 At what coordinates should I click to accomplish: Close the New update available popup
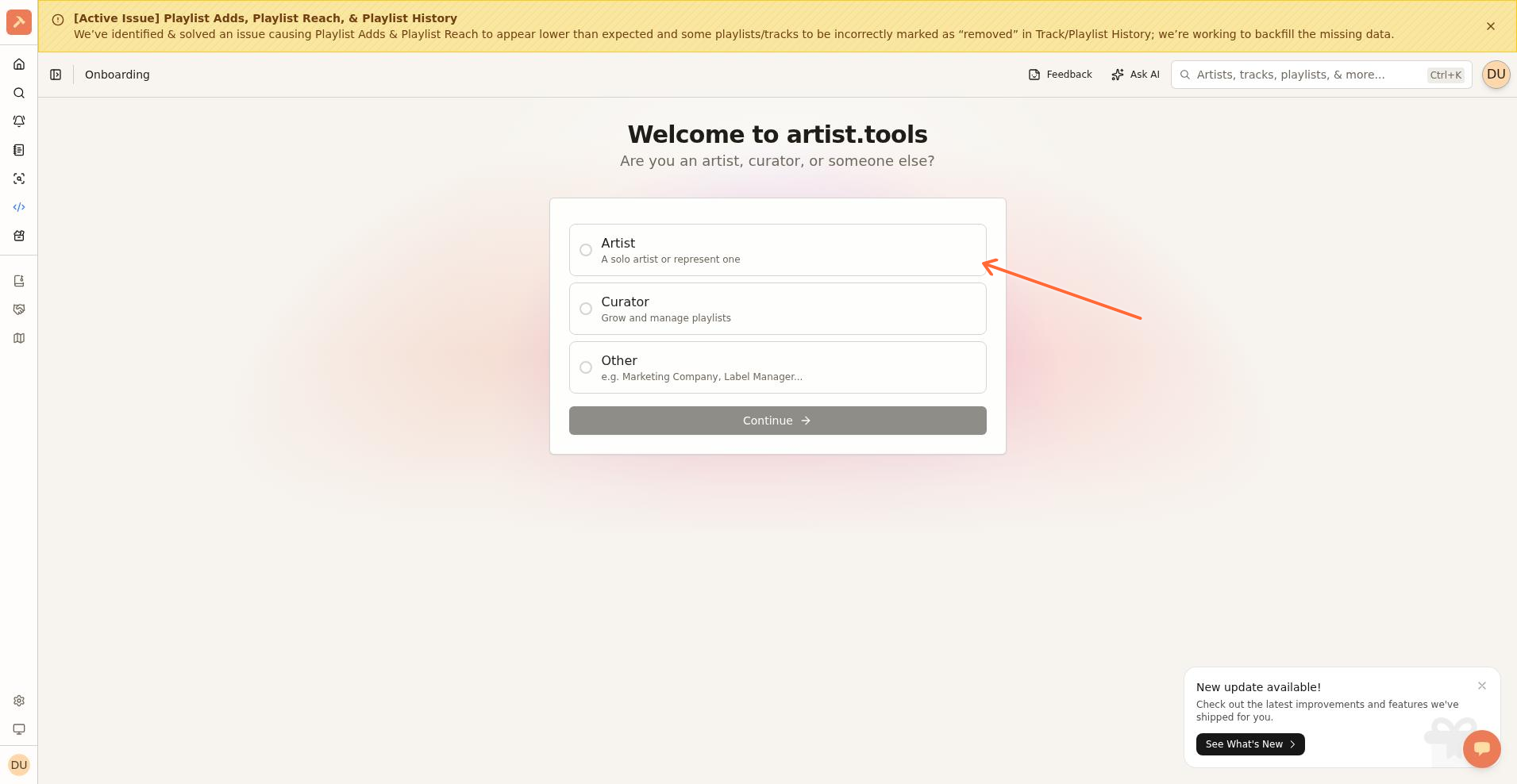point(1482,686)
